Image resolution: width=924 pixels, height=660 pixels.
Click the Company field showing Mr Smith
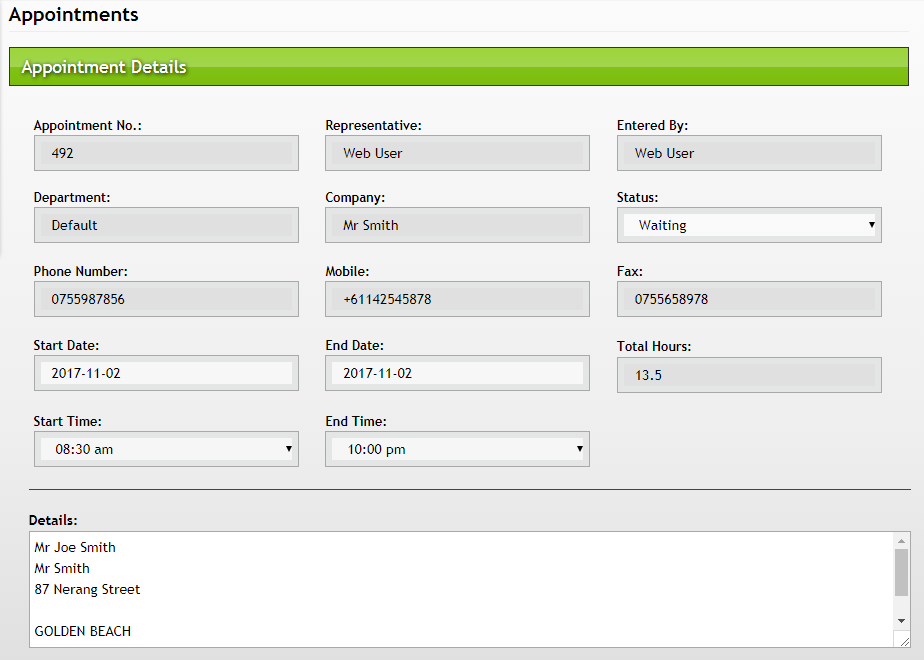click(x=457, y=225)
